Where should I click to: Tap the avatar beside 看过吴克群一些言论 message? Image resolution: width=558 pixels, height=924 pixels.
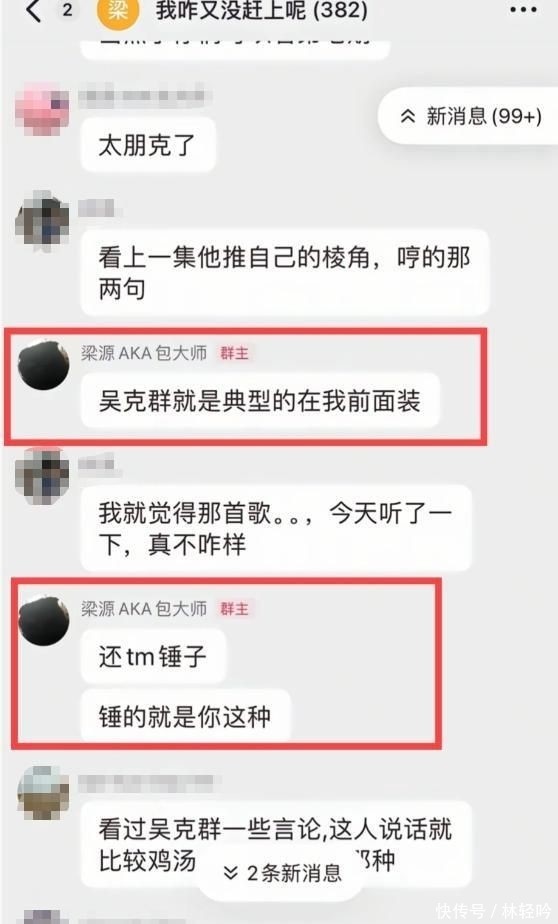tap(43, 793)
